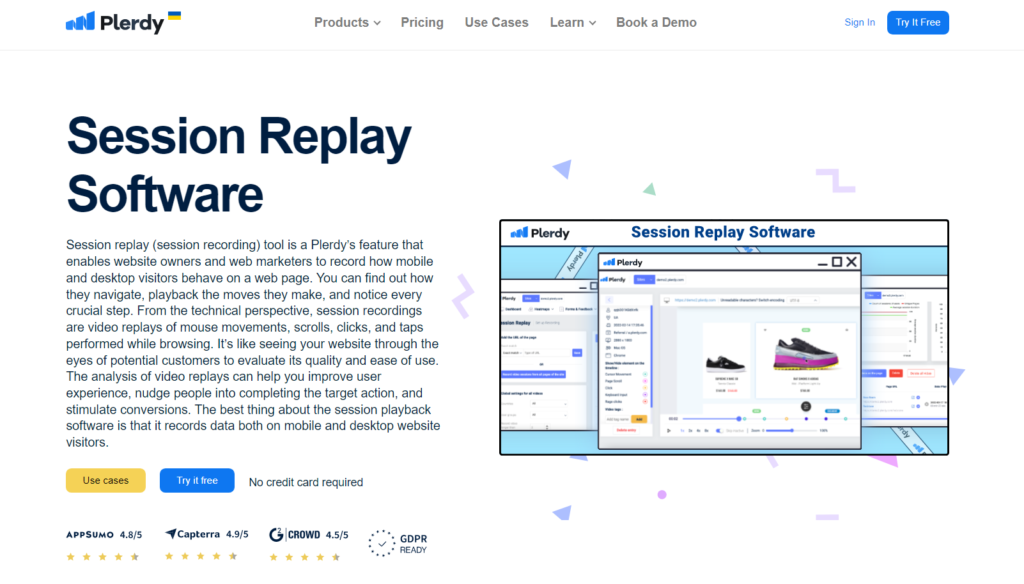
Task: Click the No credit card required text
Action: click(306, 482)
